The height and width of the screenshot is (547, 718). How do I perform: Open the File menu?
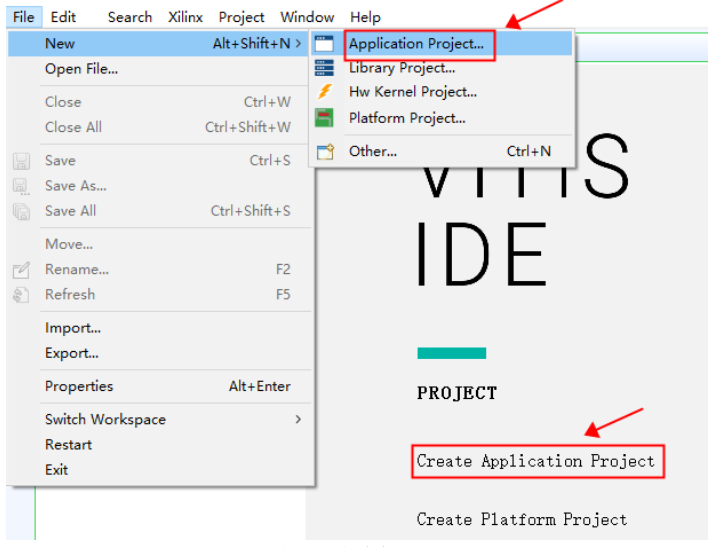(x=24, y=17)
